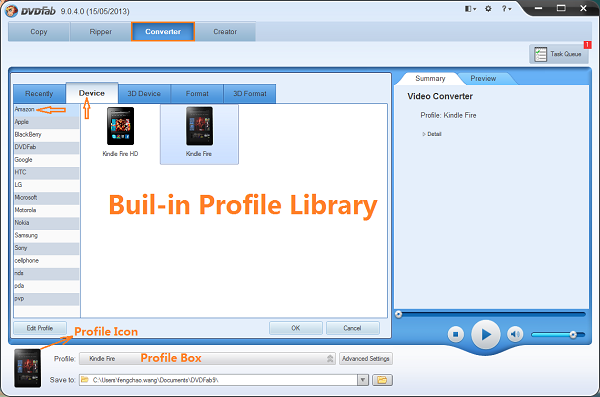Image resolution: width=600 pixels, height=397 pixels.
Task: Click the DVDFab logo icon
Action: [x=11, y=11]
